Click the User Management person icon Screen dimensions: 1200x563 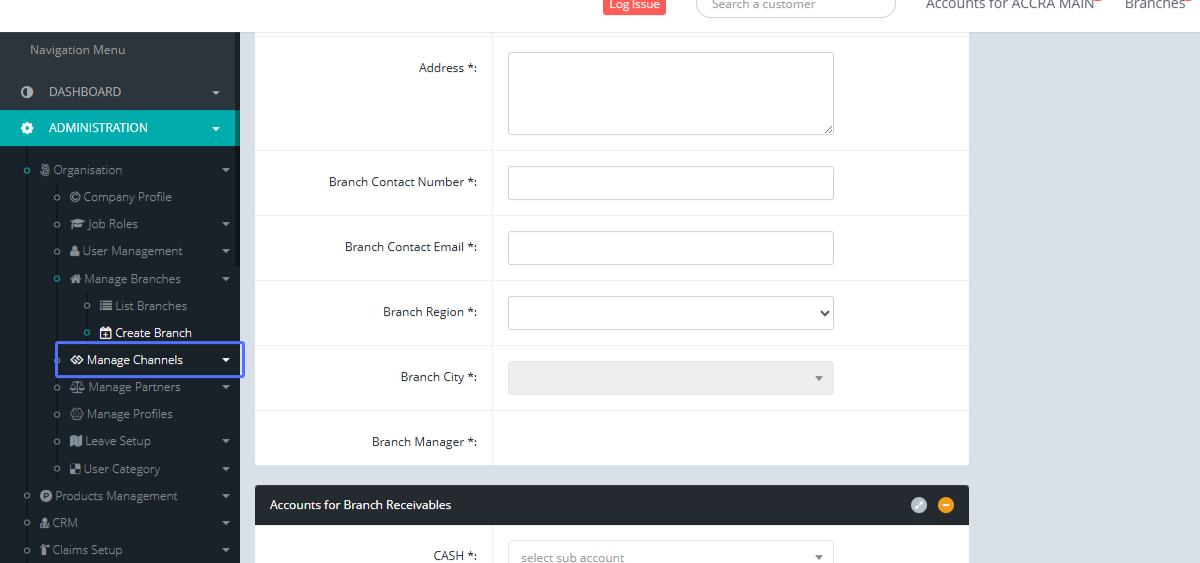75,251
